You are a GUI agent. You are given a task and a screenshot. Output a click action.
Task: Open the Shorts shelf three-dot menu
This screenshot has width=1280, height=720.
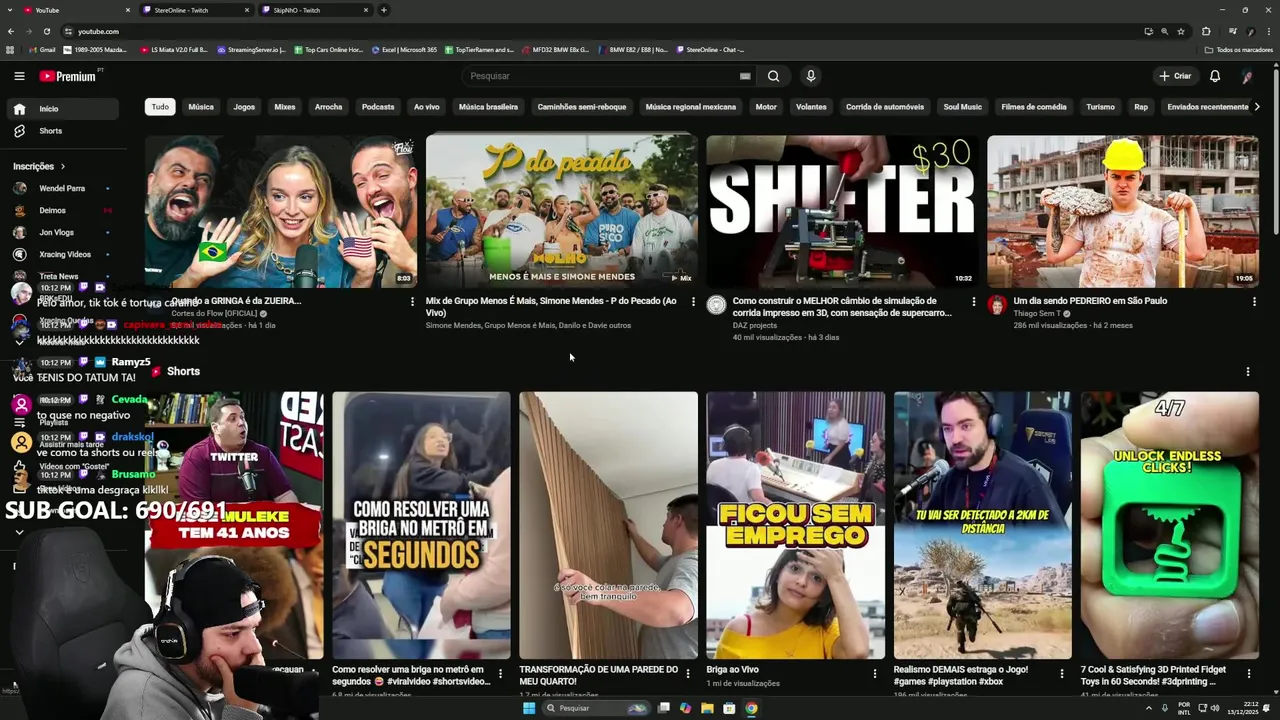pyautogui.click(x=1247, y=371)
